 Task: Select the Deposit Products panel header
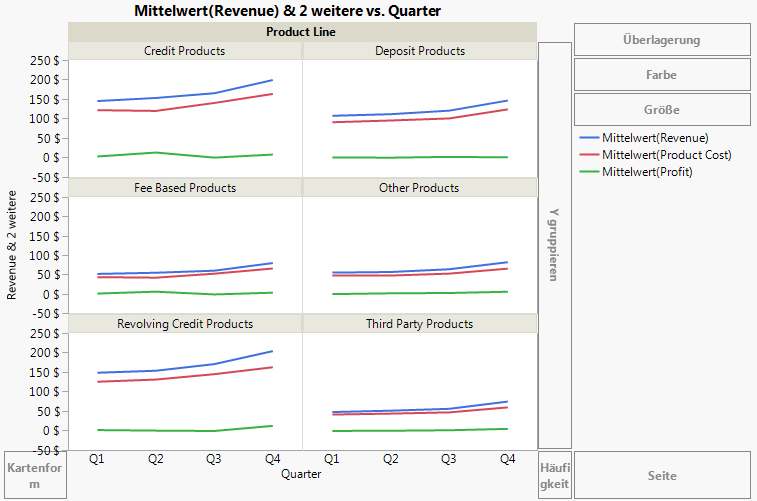pos(420,51)
